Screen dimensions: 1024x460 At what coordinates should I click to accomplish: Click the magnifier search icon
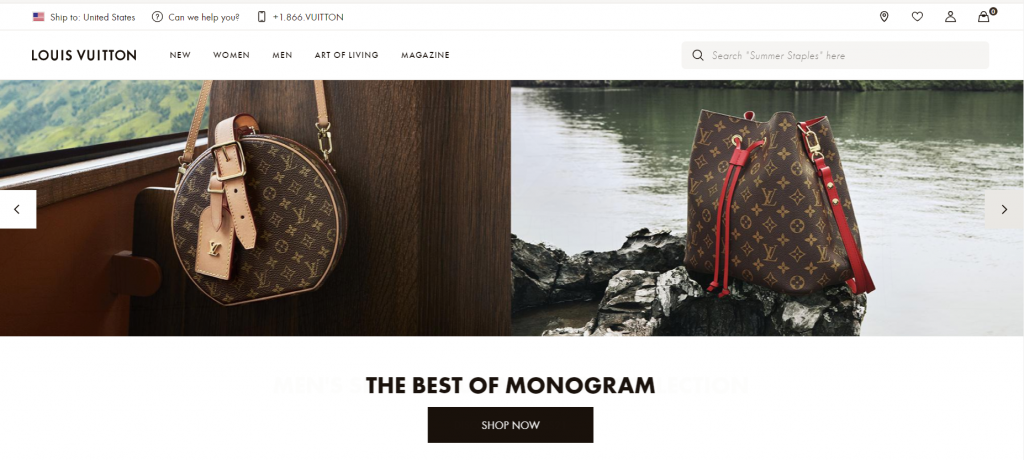pyautogui.click(x=697, y=56)
